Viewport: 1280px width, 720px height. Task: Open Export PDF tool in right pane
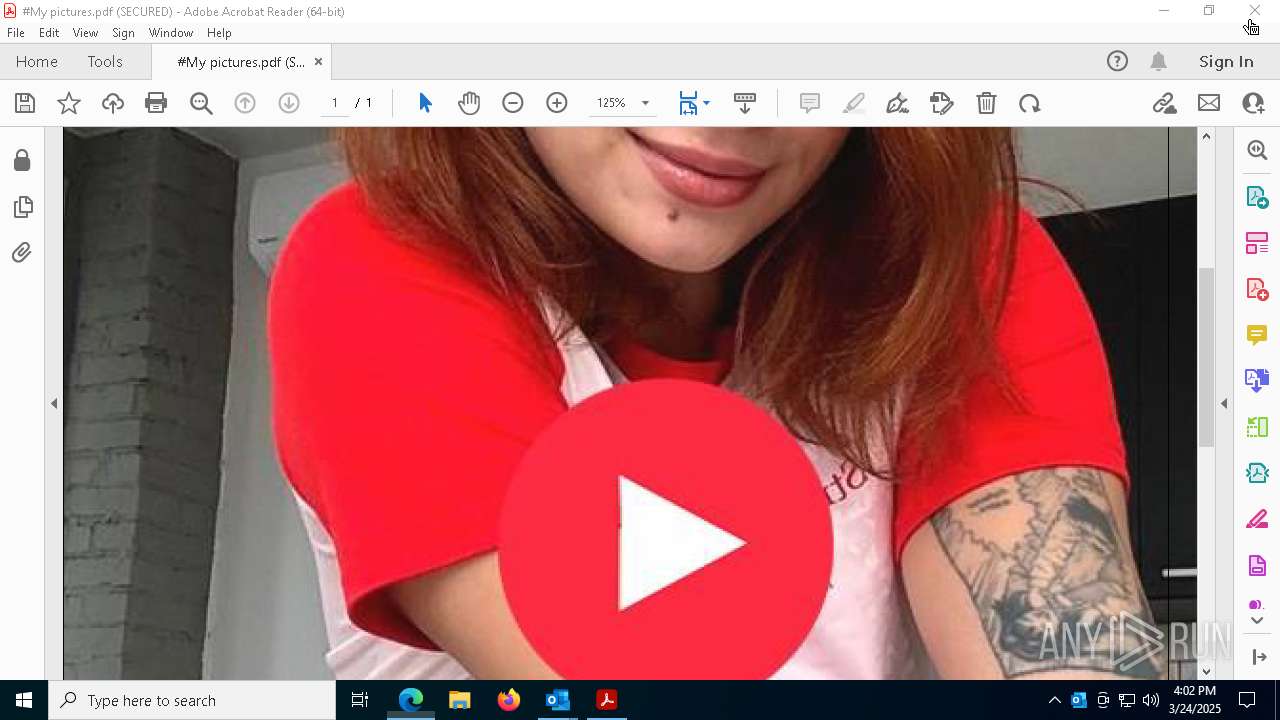coord(1257,196)
